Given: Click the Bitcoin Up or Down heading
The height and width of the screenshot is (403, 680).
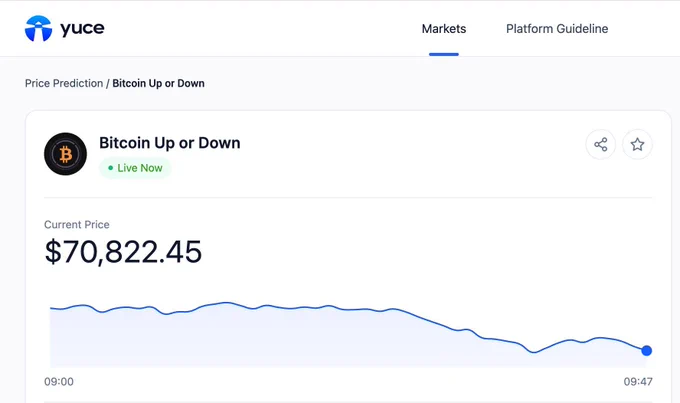Looking at the screenshot, I should (x=170, y=143).
